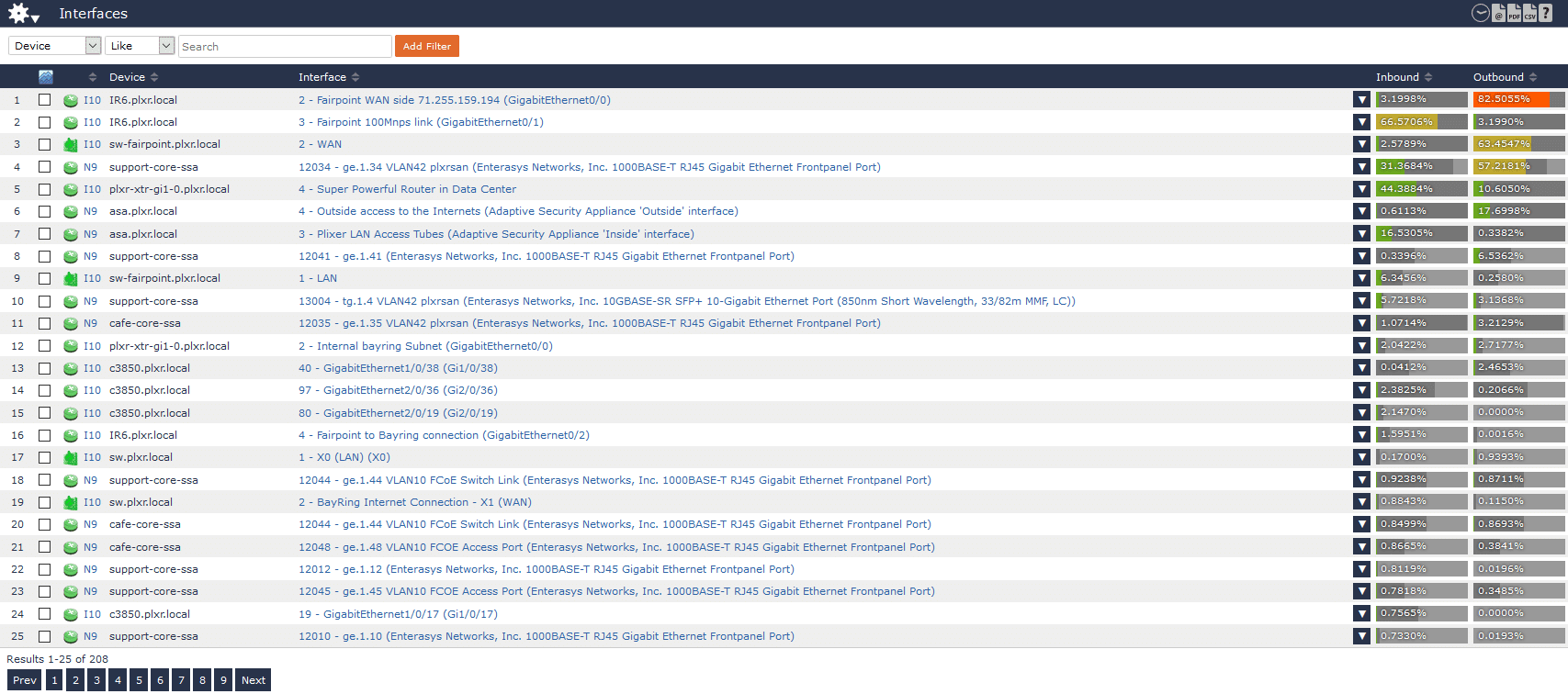Go to results page 5

tap(139, 680)
